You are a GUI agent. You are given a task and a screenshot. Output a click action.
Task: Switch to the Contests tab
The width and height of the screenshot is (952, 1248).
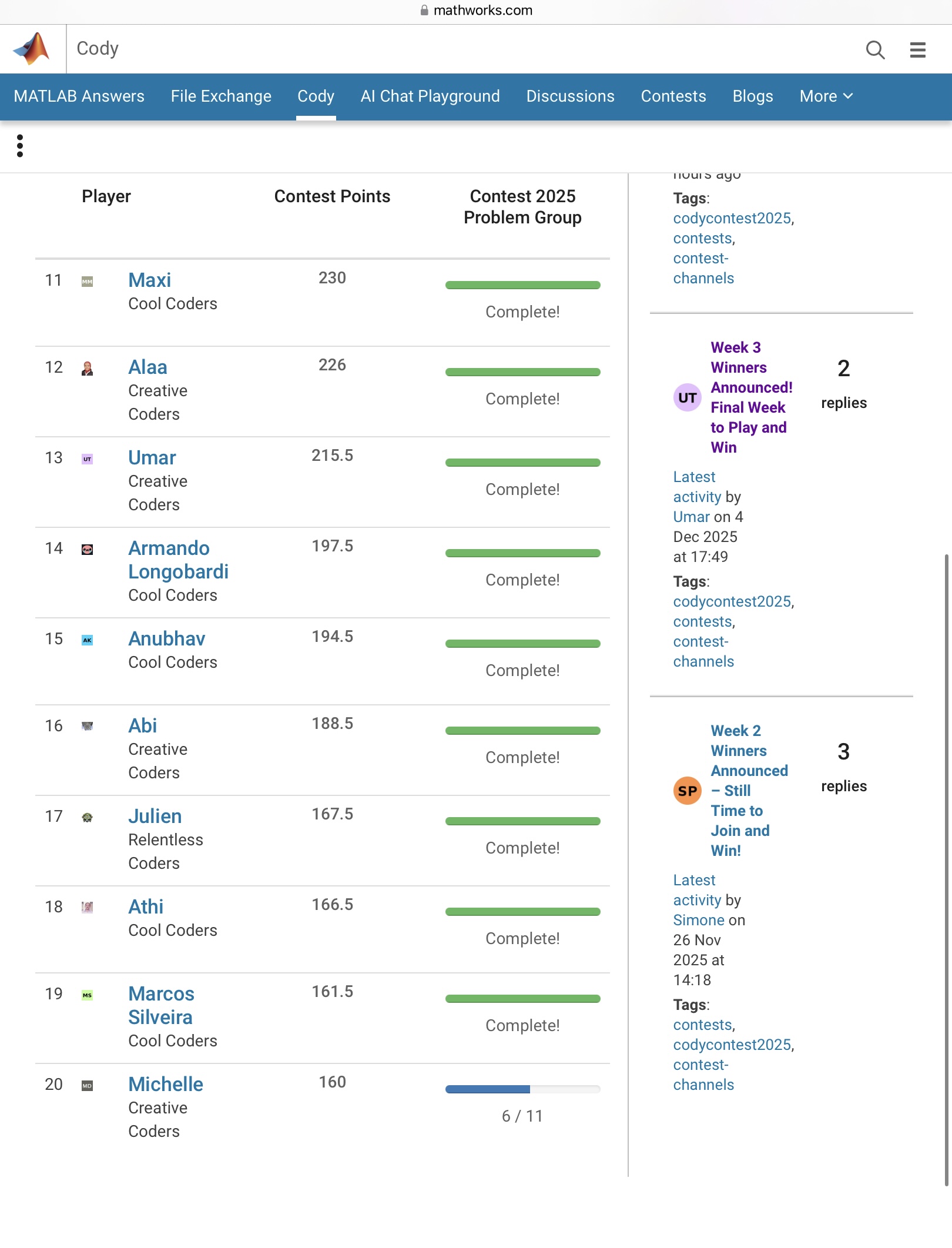tap(673, 96)
